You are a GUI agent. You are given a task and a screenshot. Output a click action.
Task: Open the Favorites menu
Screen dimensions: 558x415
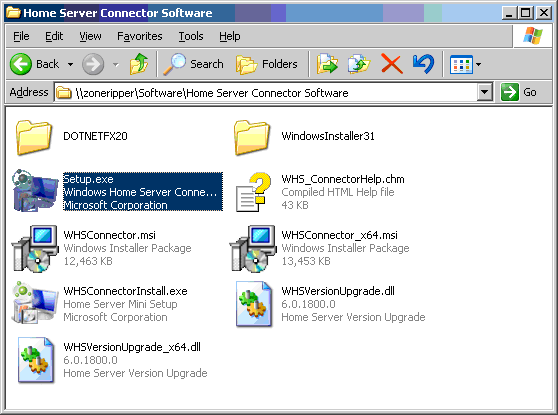[x=140, y=36]
